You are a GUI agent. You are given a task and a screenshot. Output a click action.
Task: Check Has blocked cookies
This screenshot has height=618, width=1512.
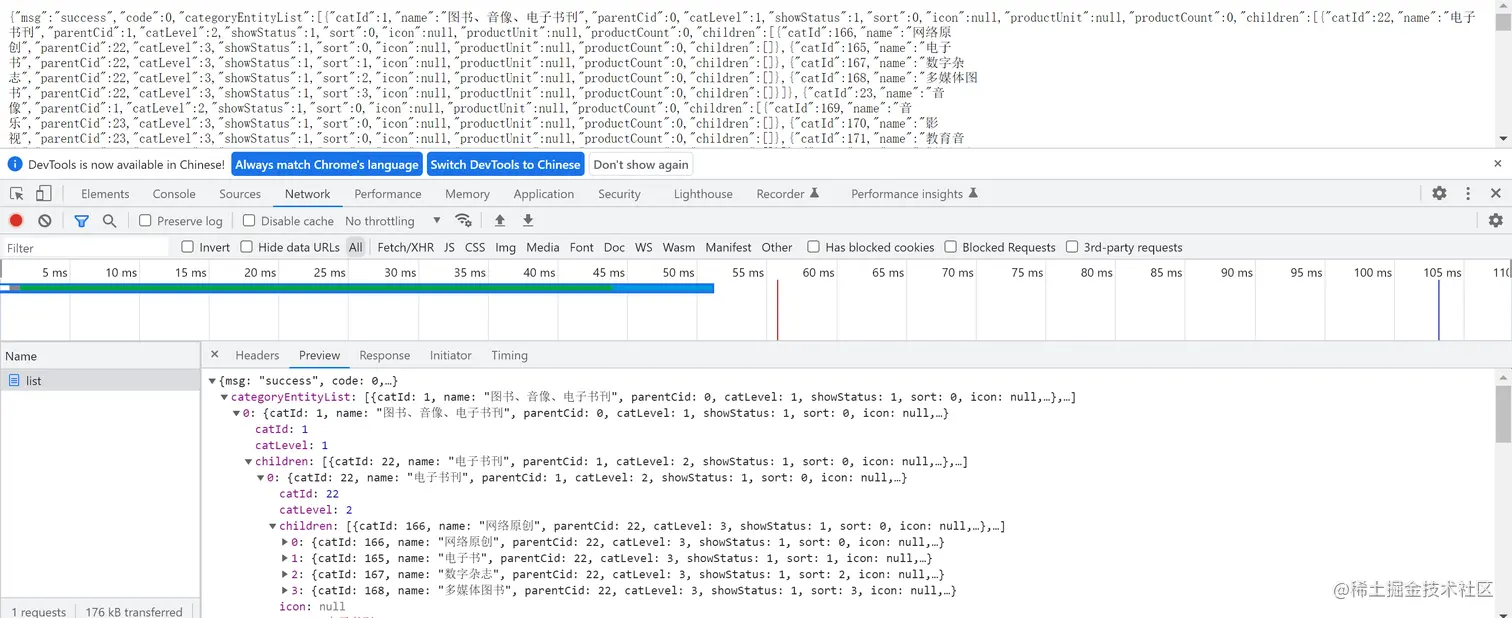[813, 247]
